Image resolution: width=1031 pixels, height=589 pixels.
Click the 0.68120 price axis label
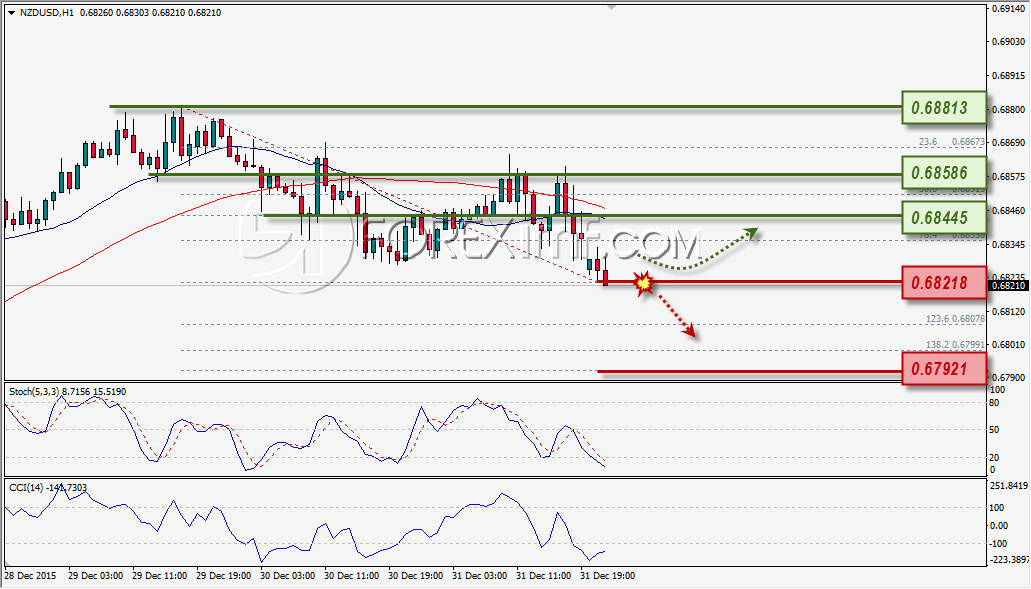[x=1009, y=311]
